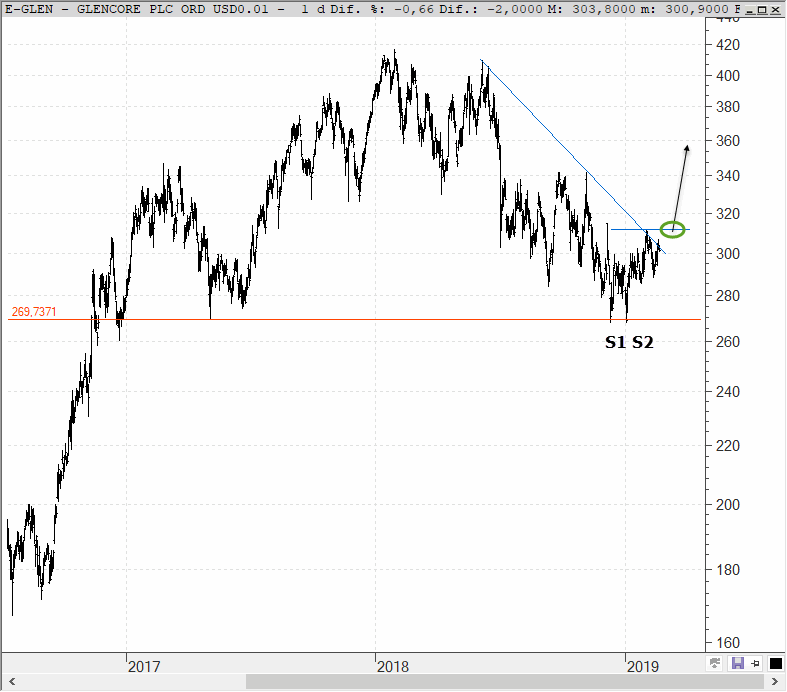Click the 'S2' text label on chart

643,342
